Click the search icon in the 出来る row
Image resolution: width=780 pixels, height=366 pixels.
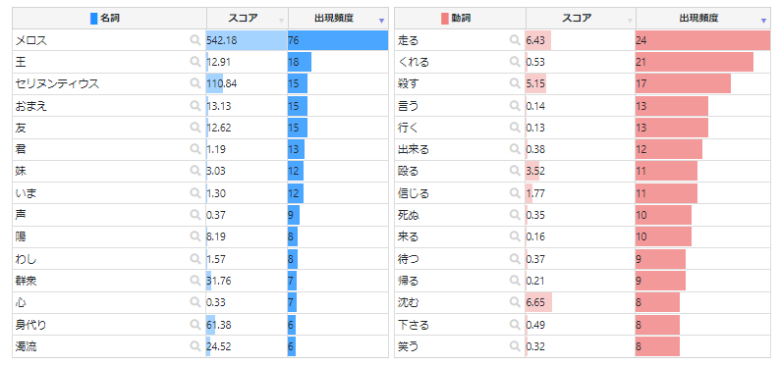[x=514, y=149]
